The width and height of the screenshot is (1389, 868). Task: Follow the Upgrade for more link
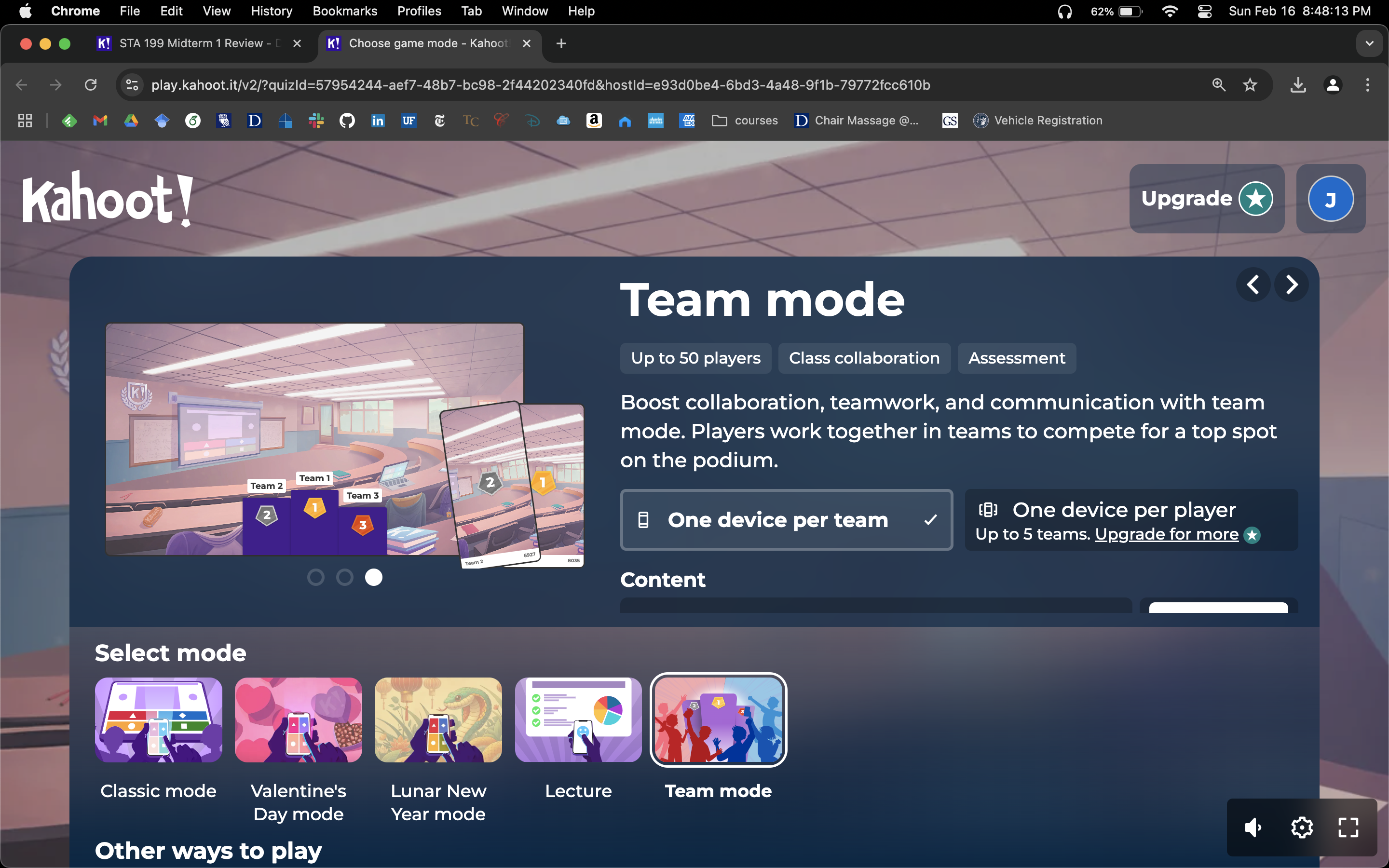coord(1166,534)
